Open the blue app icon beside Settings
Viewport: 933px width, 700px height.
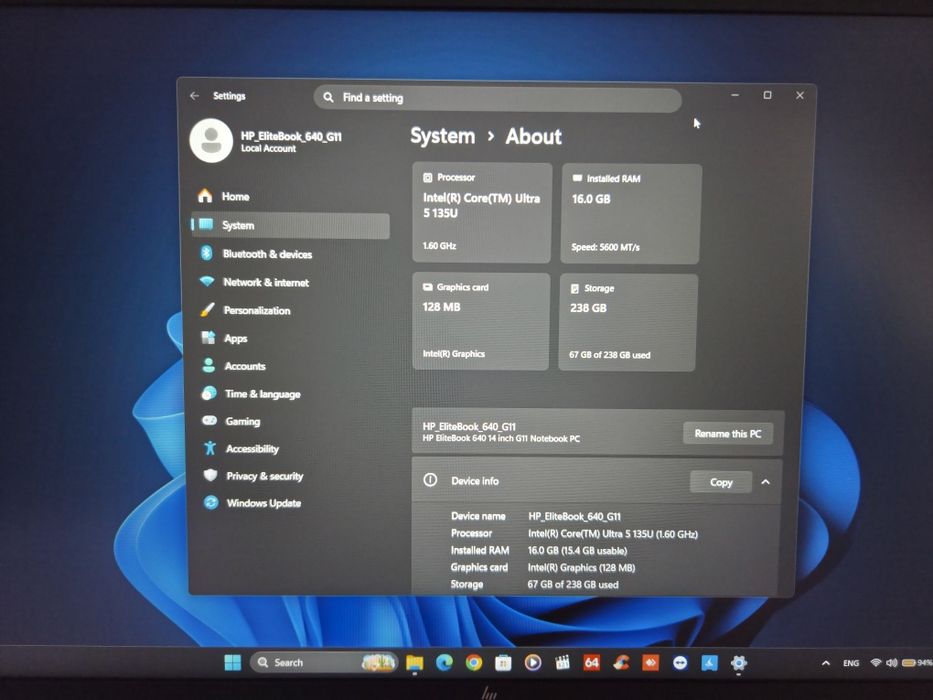(709, 662)
